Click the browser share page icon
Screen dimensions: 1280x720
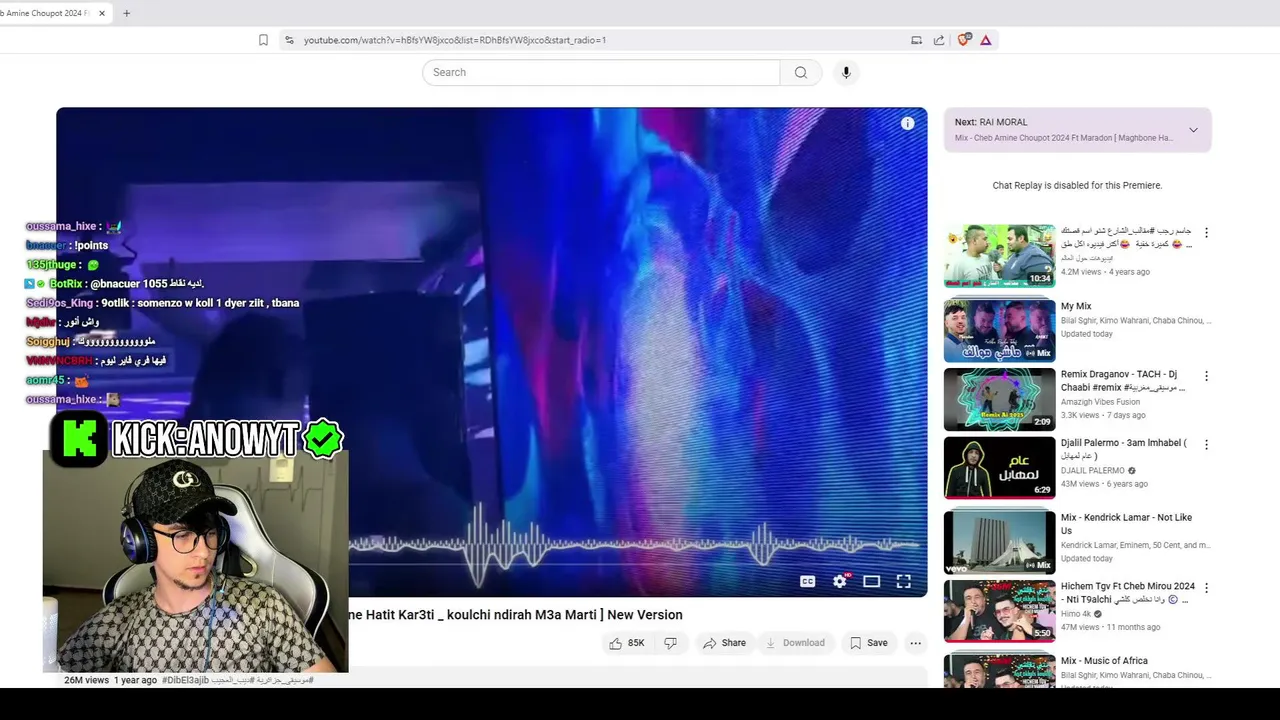(x=939, y=40)
